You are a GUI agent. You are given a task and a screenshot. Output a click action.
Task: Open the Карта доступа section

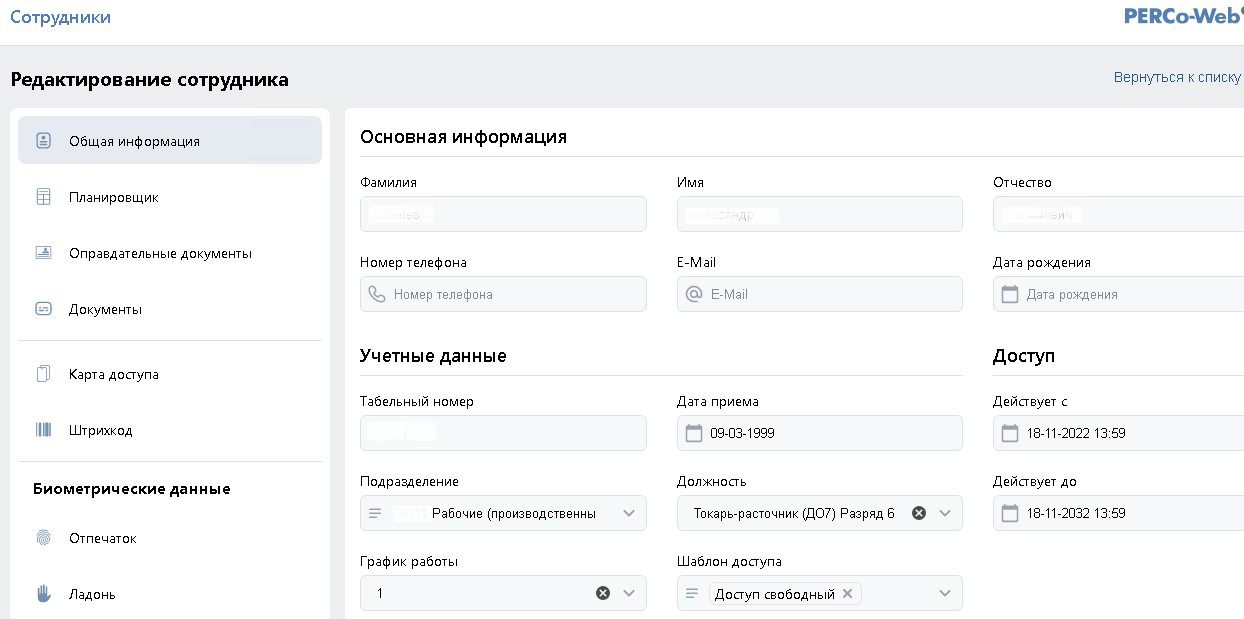pyautogui.click(x=113, y=374)
